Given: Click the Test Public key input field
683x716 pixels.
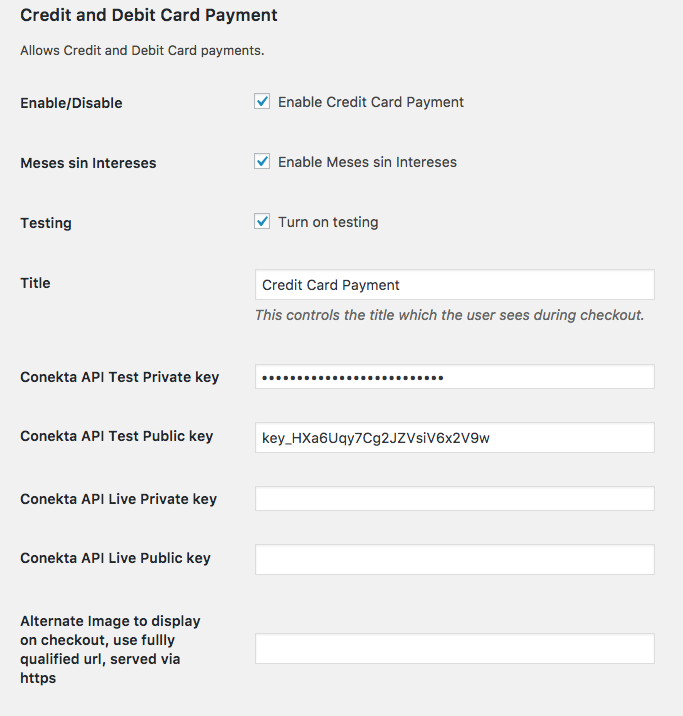Looking at the screenshot, I should point(454,438).
